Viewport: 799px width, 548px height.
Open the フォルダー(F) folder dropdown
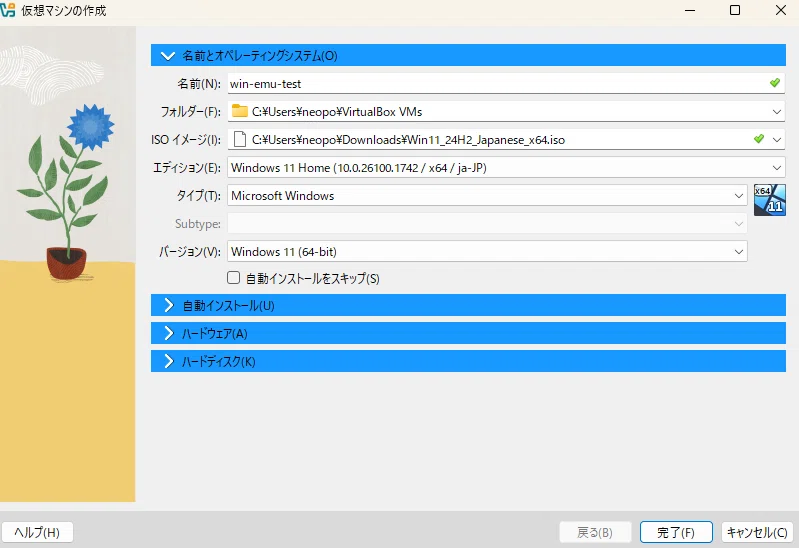[x=777, y=112]
